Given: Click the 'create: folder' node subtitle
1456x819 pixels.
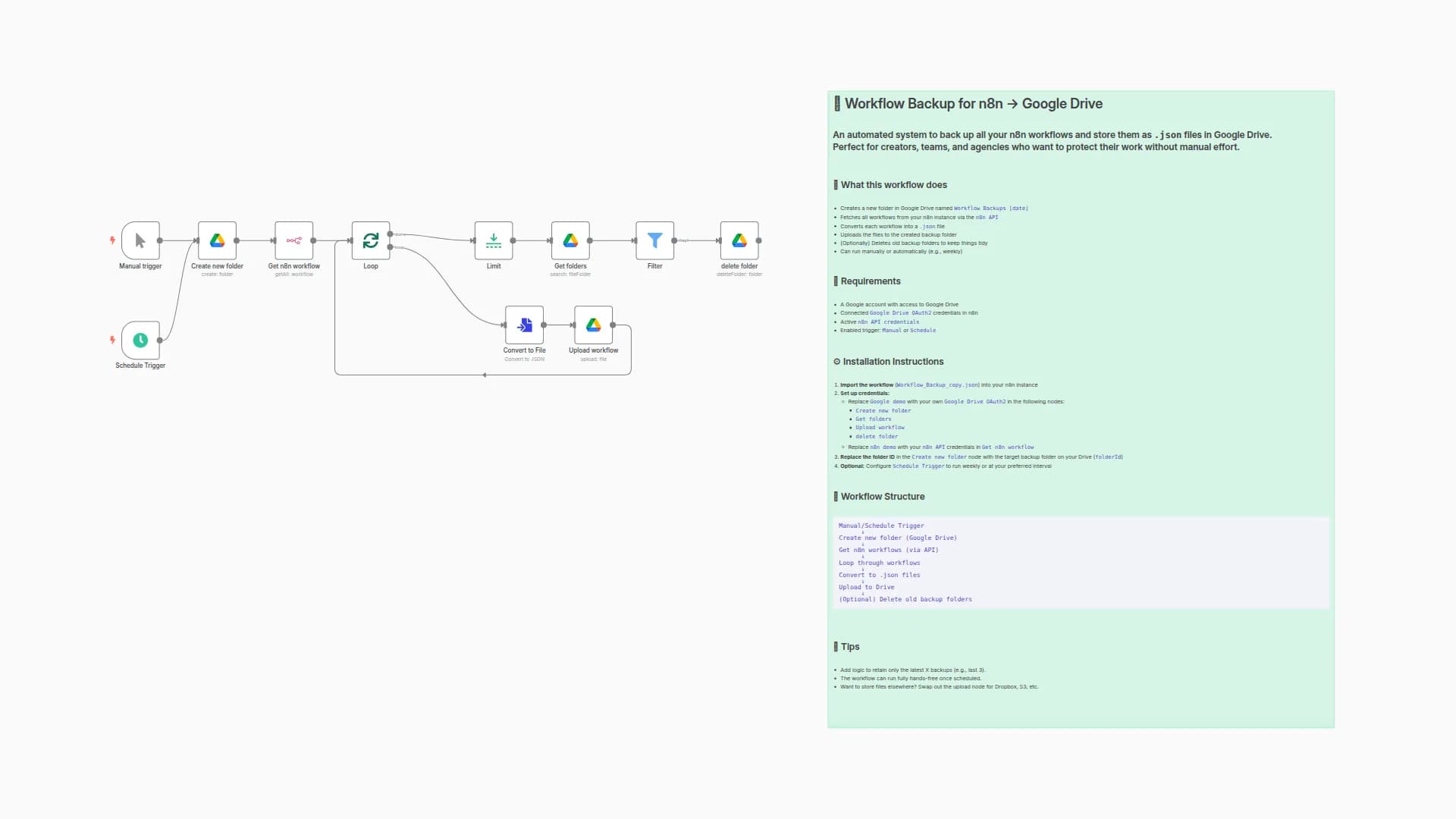Looking at the screenshot, I should point(217,275).
